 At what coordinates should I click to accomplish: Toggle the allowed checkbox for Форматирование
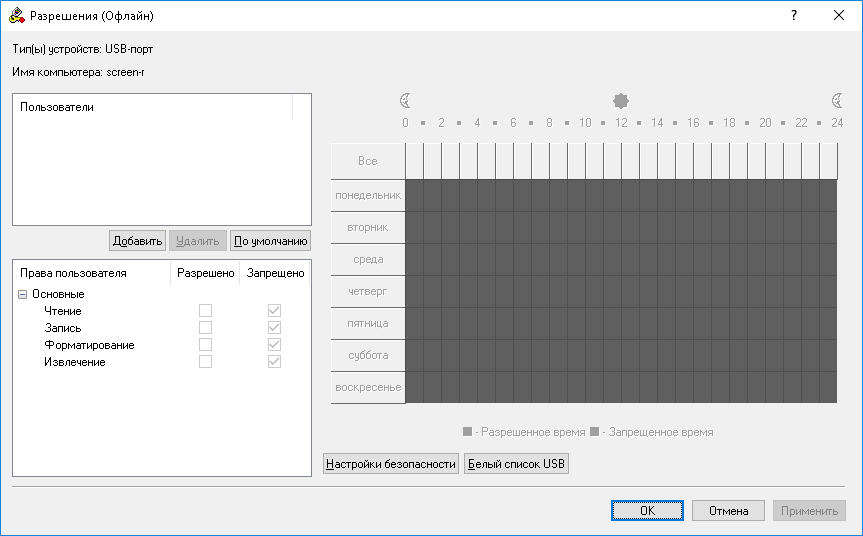tap(206, 345)
